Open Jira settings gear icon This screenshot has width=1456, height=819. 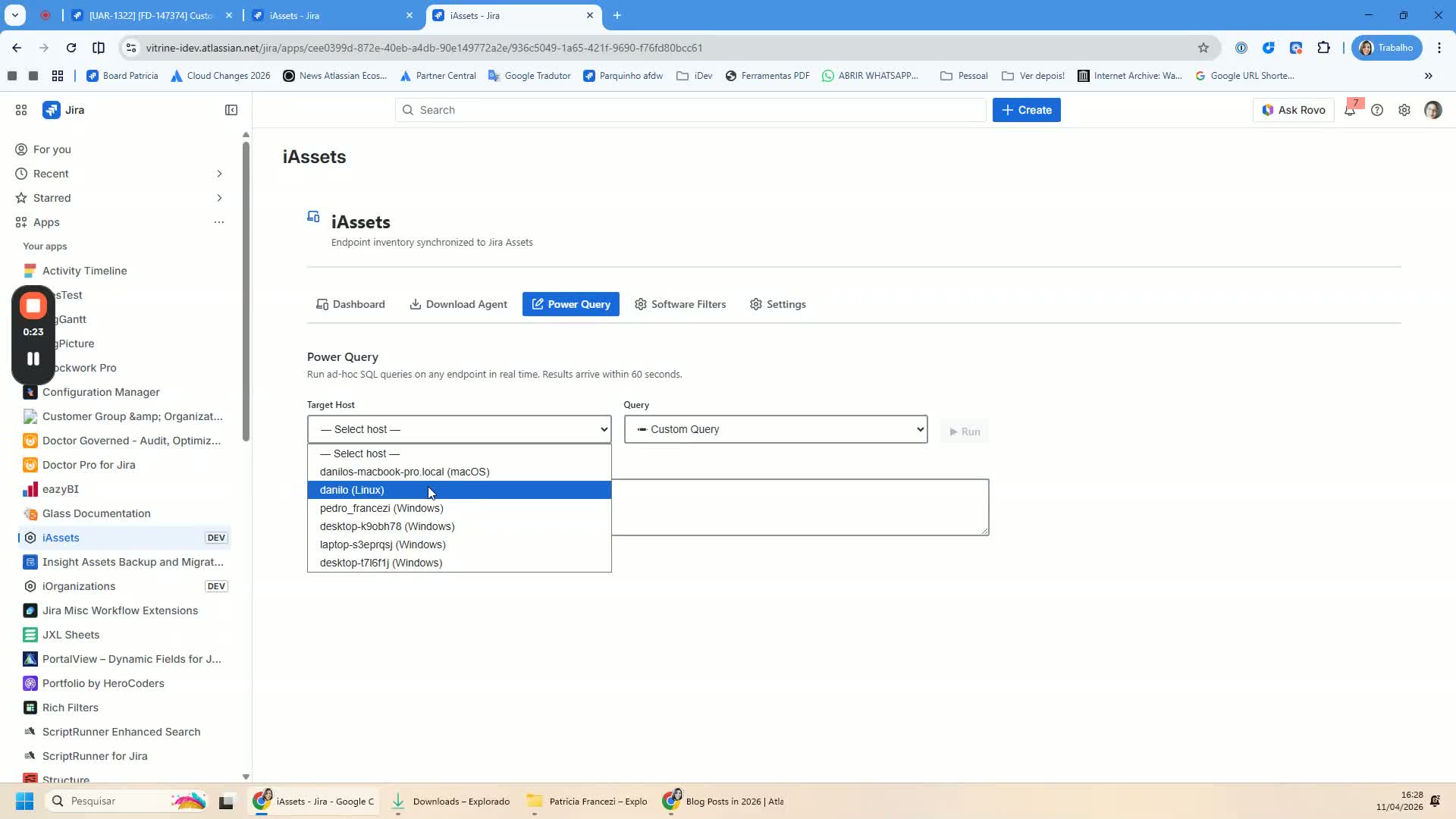point(1404,110)
